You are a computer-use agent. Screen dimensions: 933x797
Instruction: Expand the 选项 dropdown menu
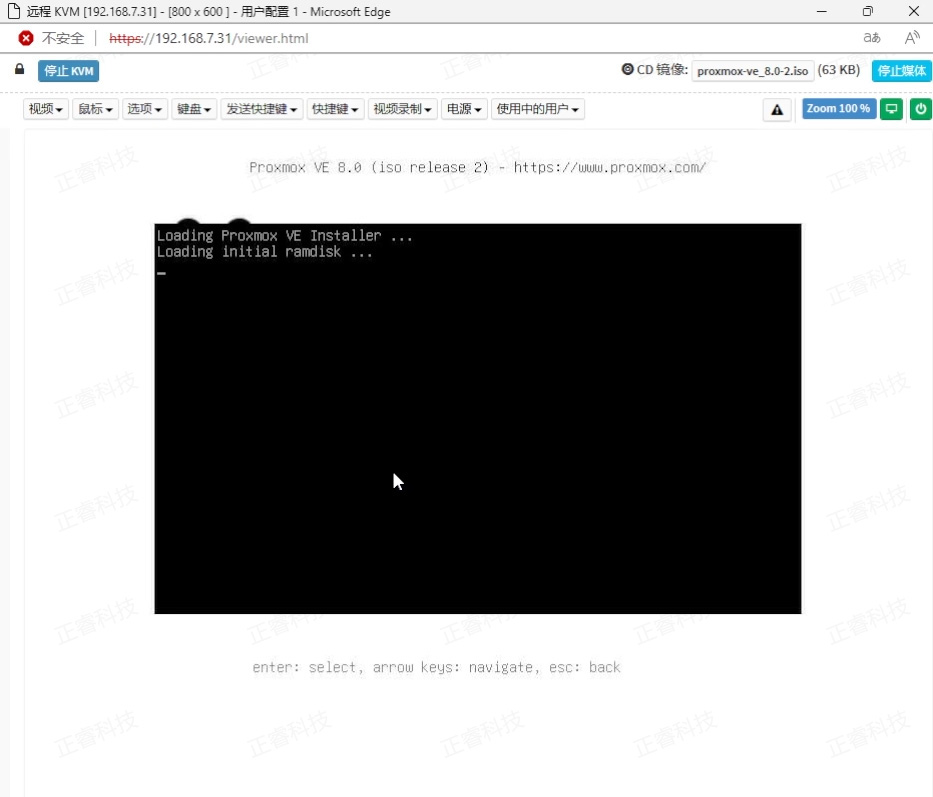click(x=145, y=109)
